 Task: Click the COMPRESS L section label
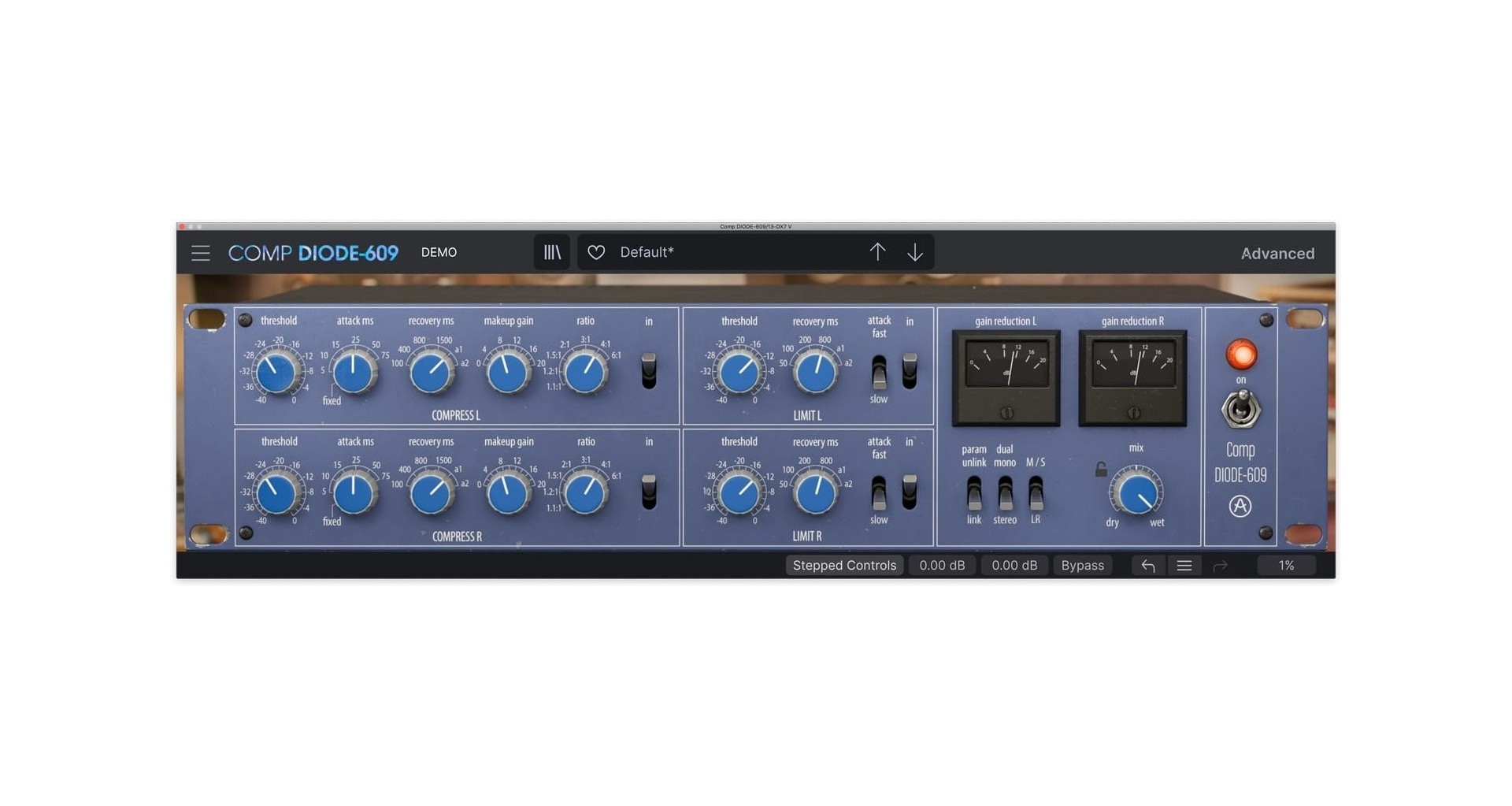click(456, 415)
